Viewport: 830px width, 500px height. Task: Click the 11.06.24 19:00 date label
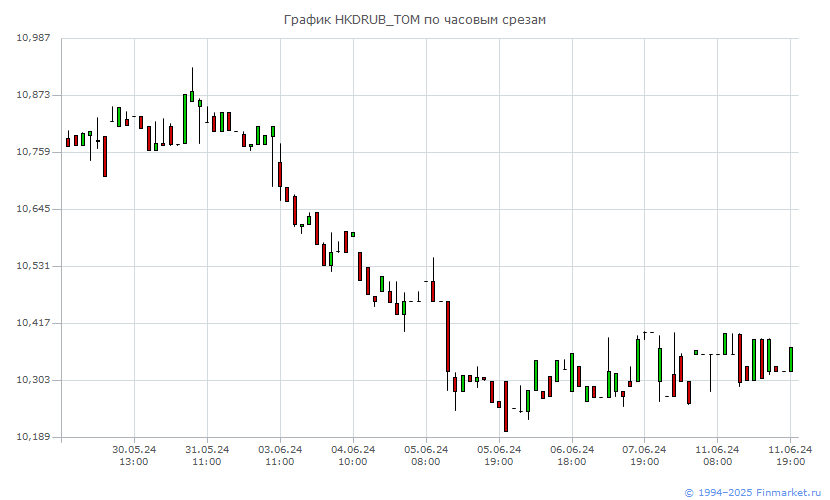[790, 456]
